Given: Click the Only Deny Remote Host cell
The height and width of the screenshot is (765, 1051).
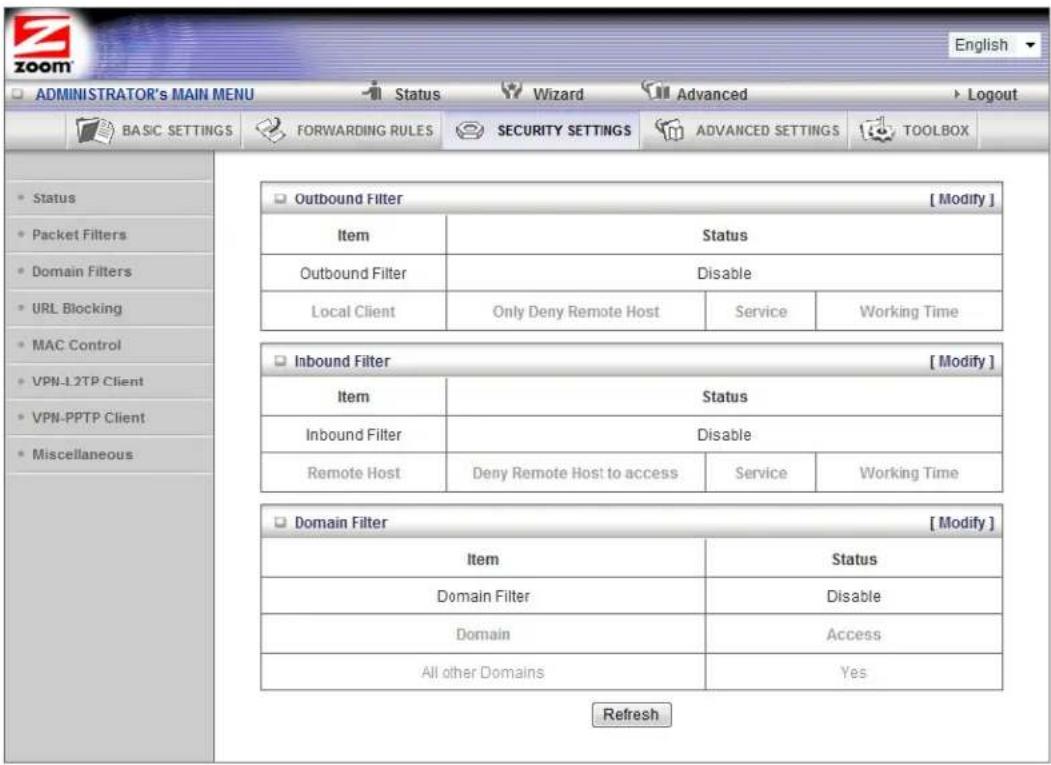Looking at the screenshot, I should (x=576, y=312).
